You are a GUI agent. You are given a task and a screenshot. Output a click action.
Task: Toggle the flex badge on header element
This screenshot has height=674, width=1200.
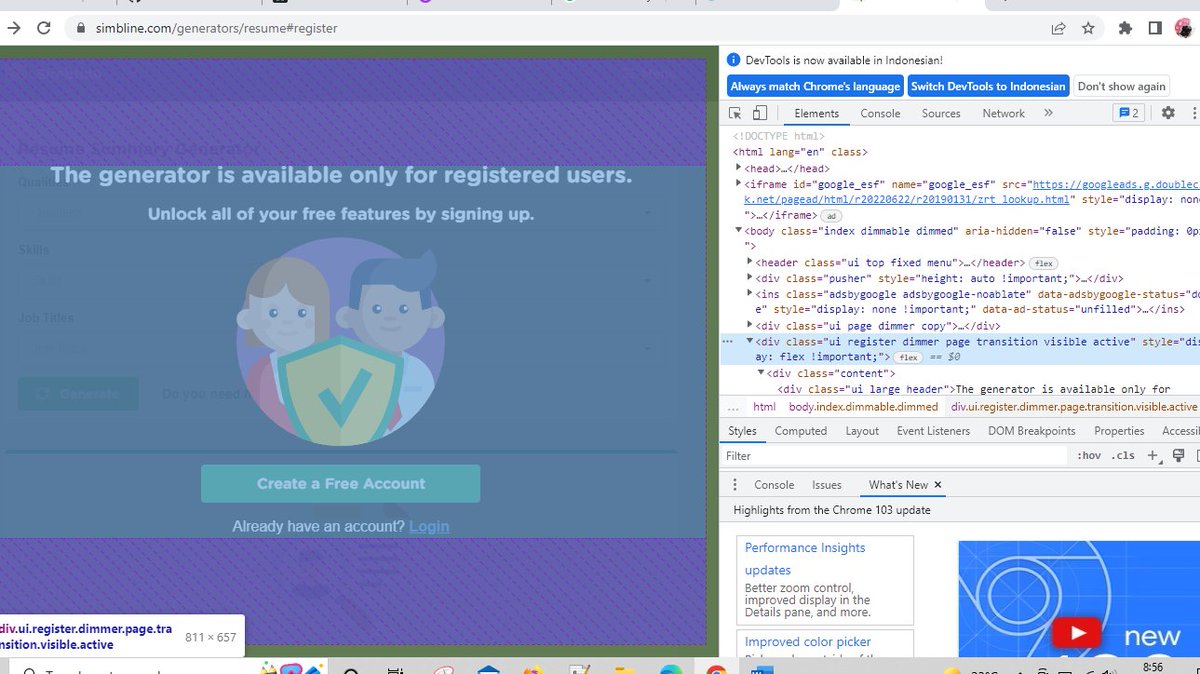coord(1043,263)
